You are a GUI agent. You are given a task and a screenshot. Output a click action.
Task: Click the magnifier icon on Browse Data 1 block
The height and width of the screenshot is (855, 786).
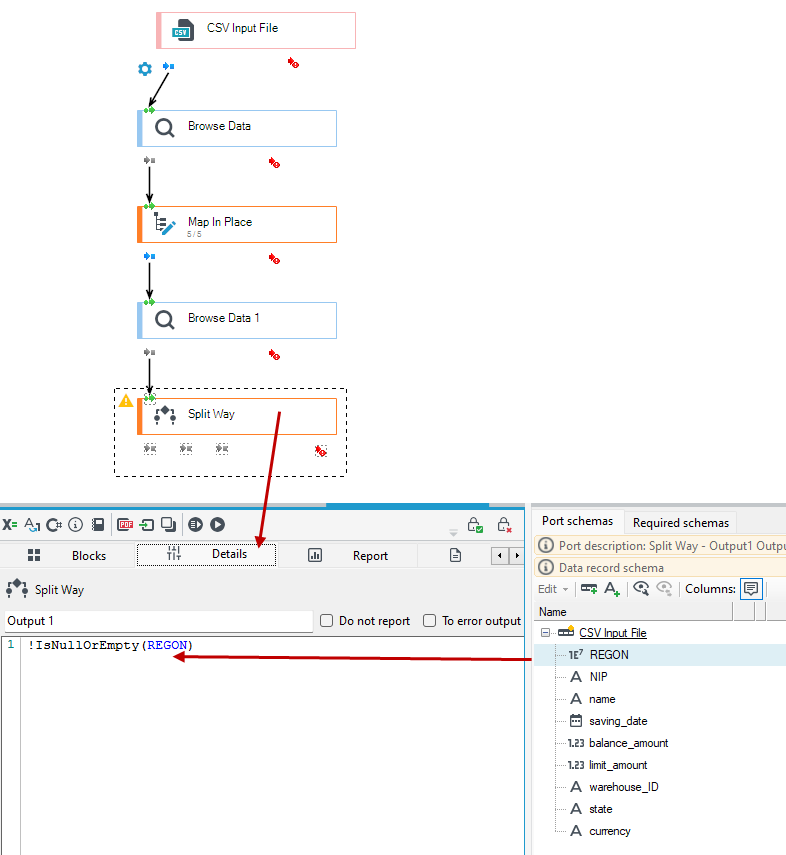(164, 320)
